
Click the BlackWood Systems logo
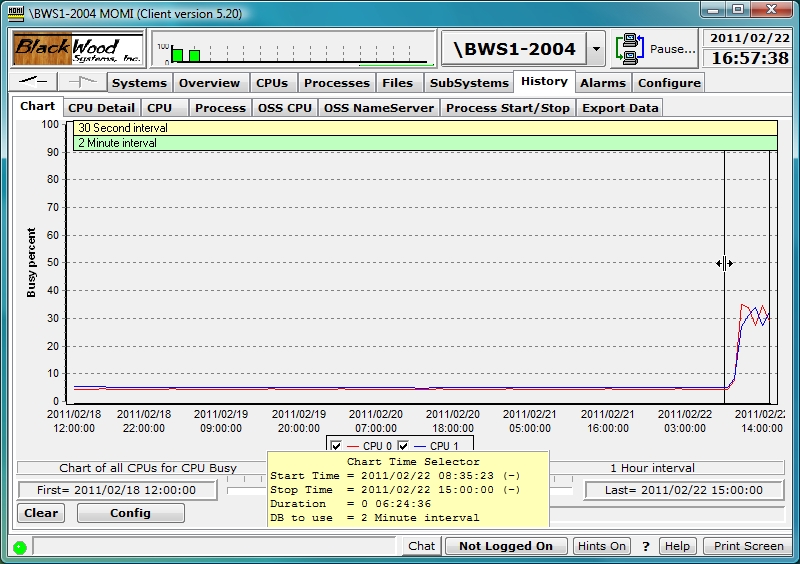click(x=78, y=49)
